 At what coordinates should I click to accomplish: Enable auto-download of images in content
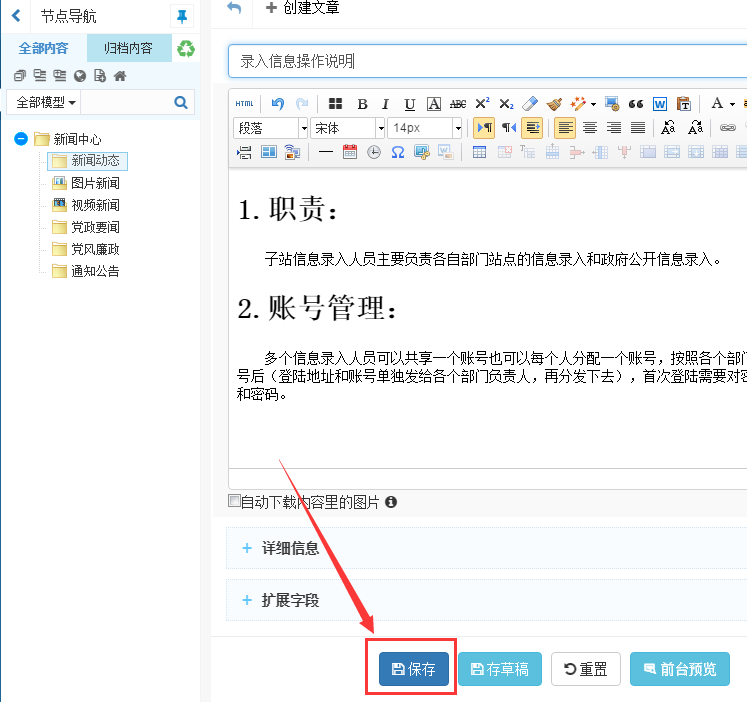(x=235, y=501)
